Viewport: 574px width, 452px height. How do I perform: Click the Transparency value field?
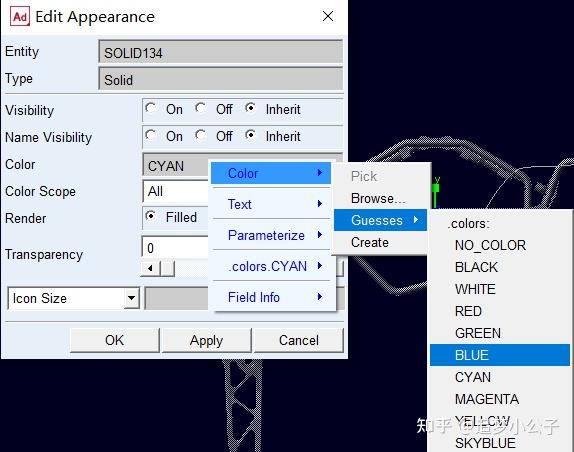[175, 248]
